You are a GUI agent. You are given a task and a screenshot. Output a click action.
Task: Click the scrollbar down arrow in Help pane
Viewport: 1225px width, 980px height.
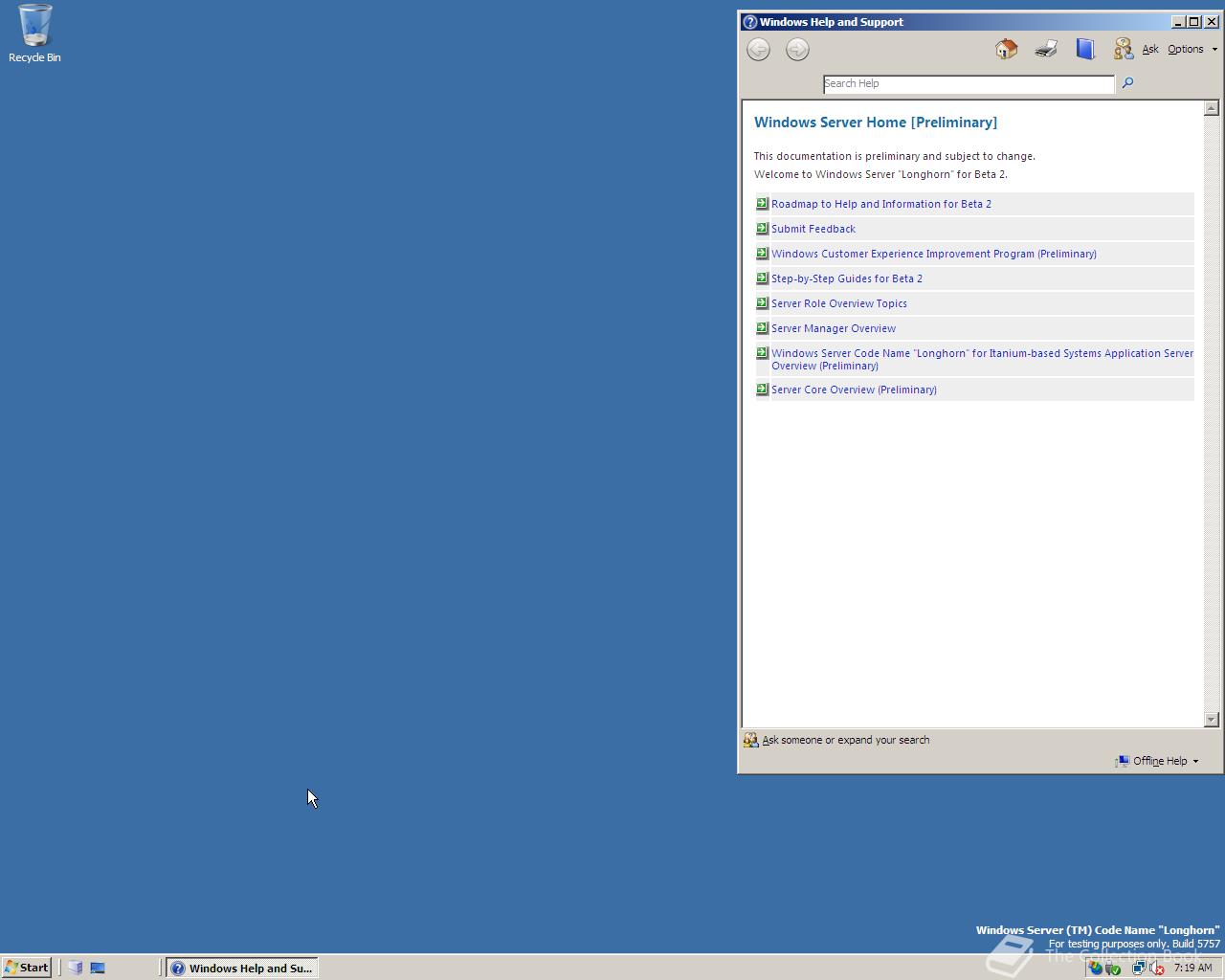click(x=1212, y=720)
